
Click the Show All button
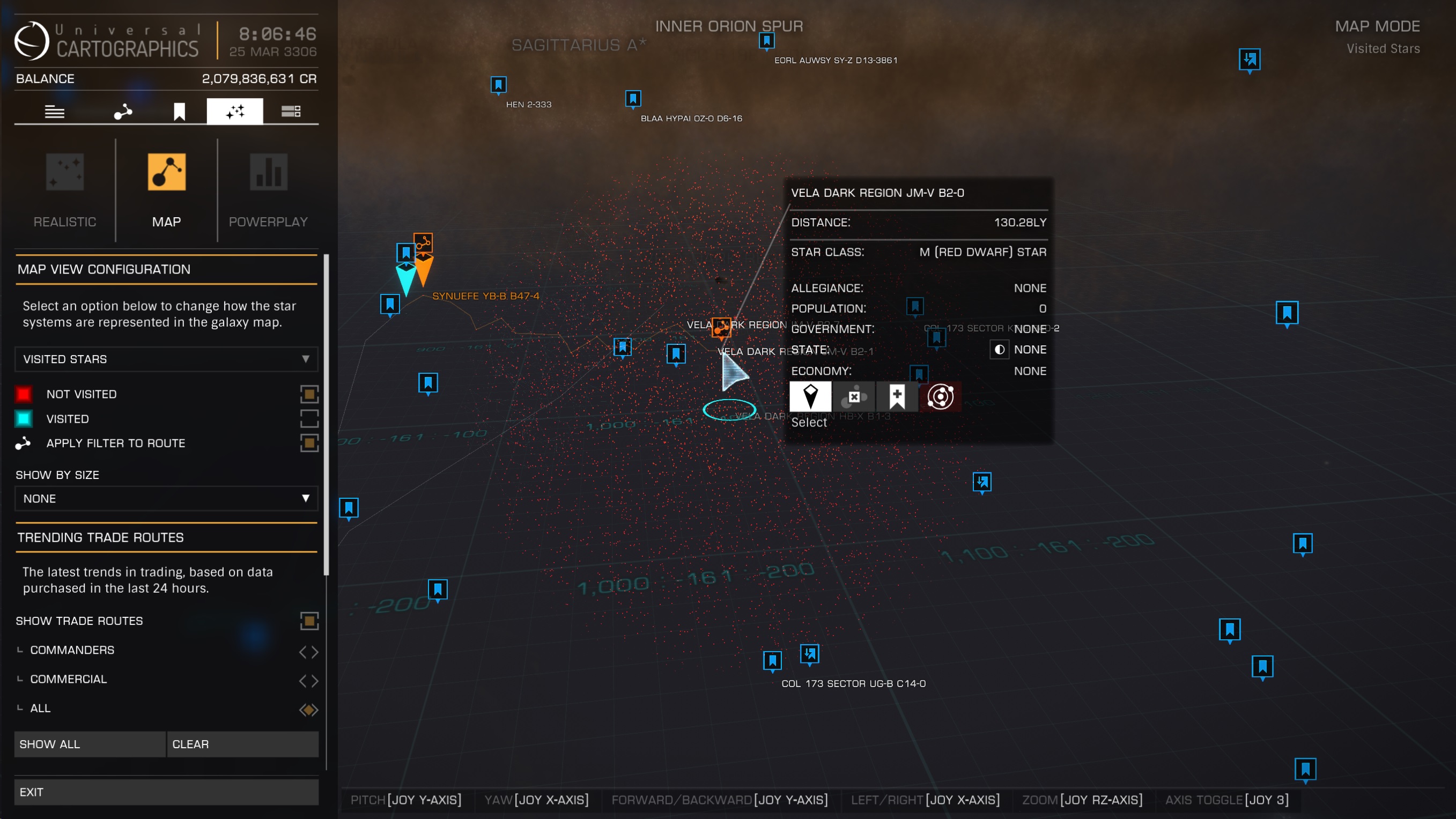(x=90, y=744)
